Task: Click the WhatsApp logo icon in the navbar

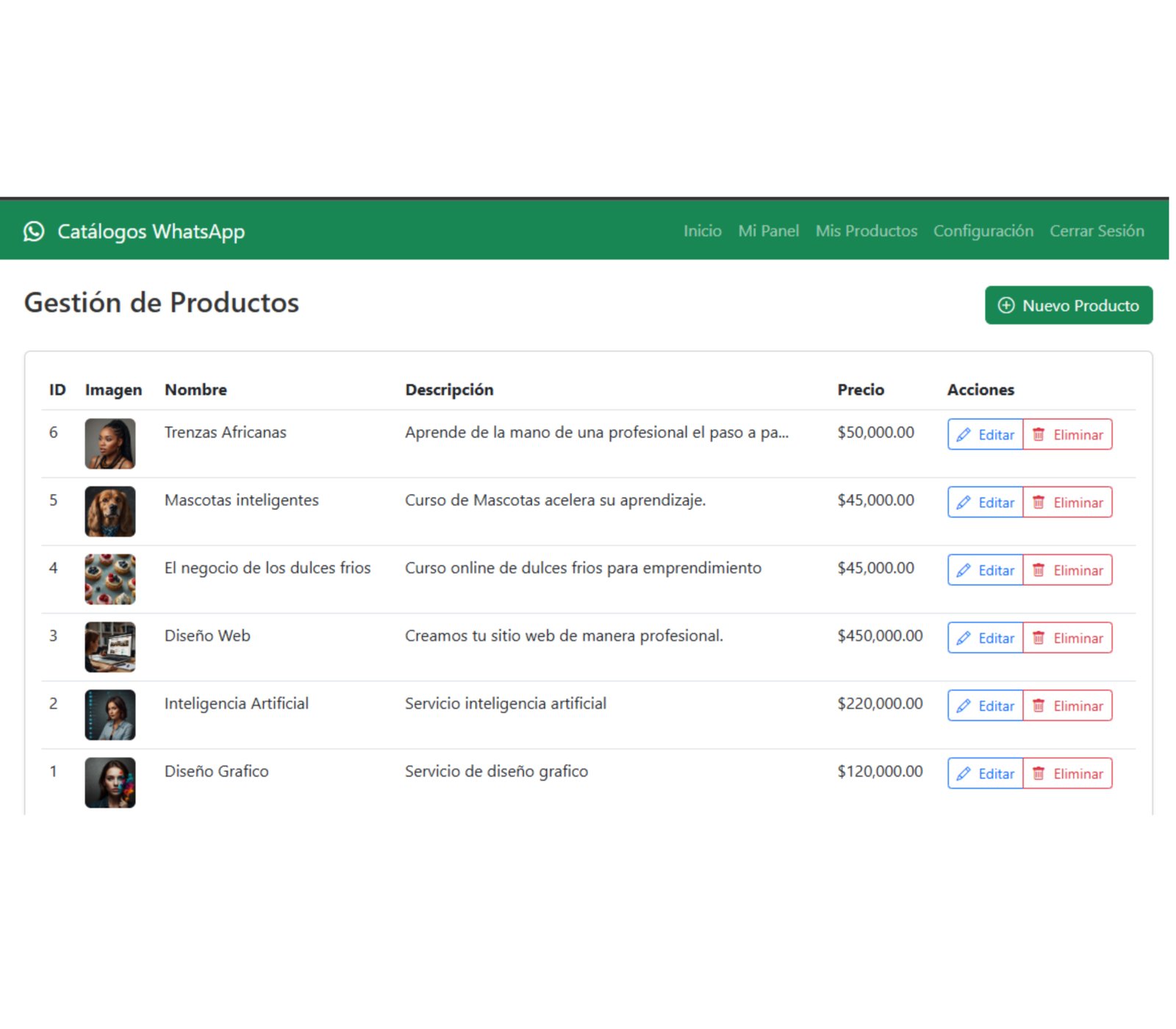Action: click(35, 231)
